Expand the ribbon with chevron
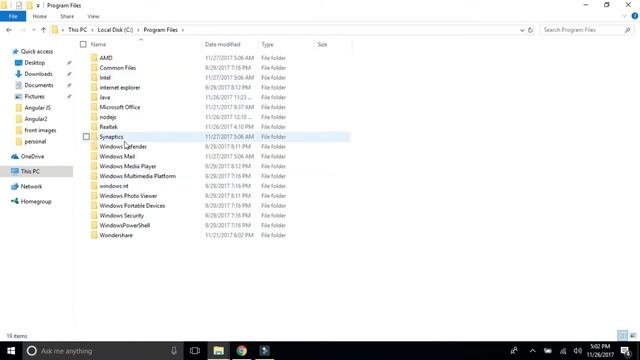Viewport: 640px width, 360px height. [x=624, y=16]
